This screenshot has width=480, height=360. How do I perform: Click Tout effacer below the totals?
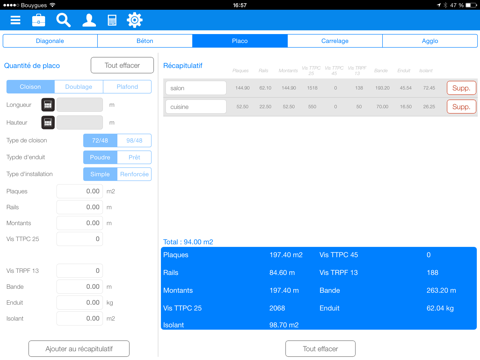(320, 349)
